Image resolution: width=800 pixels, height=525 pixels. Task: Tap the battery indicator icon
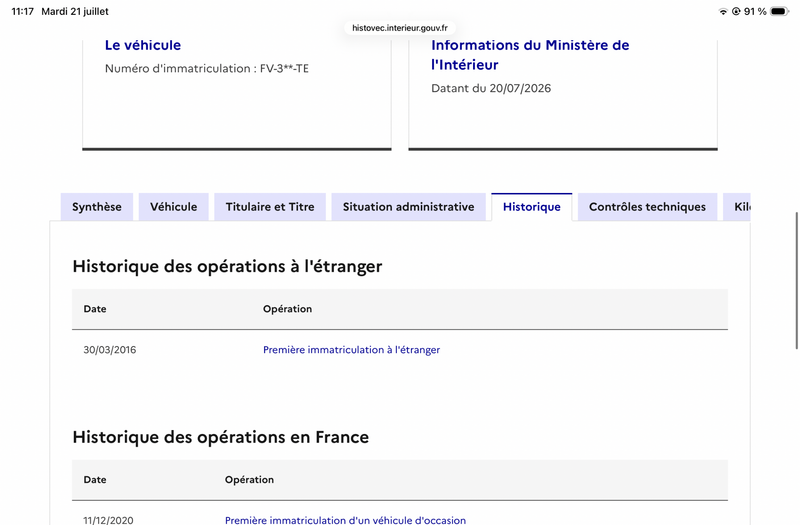click(779, 11)
